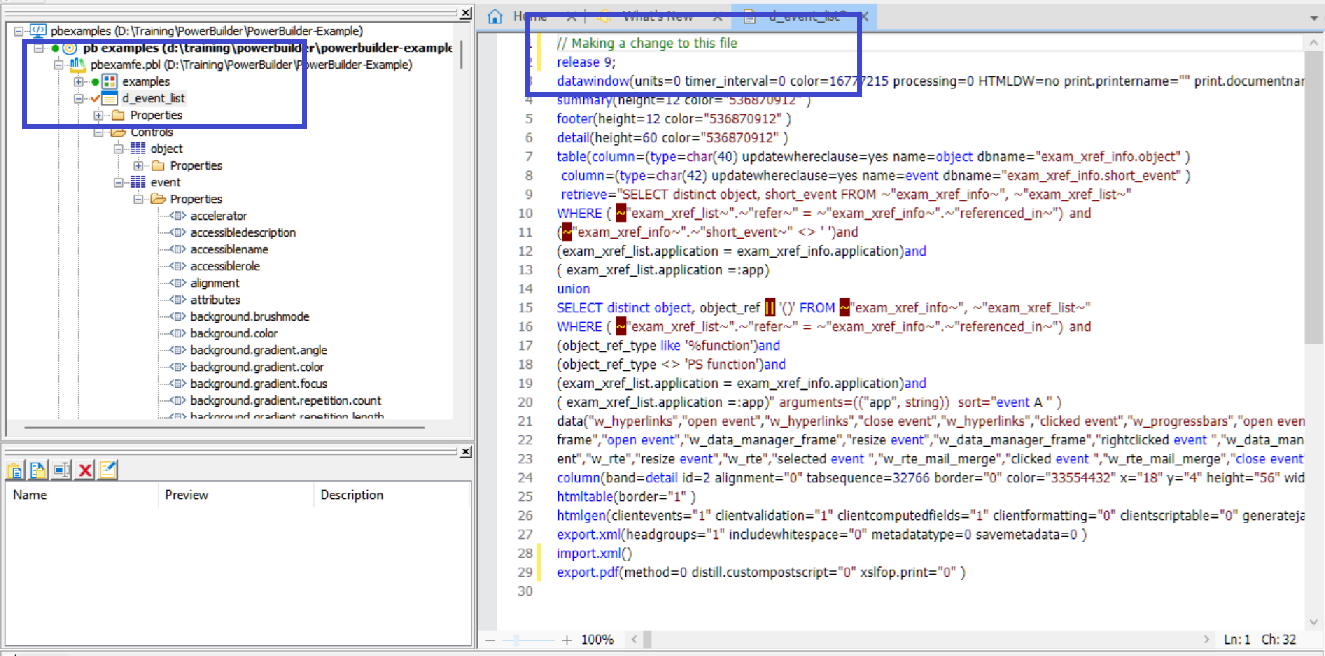Select the accessiblerole property
The height and width of the screenshot is (656, 1325).
coord(225,266)
